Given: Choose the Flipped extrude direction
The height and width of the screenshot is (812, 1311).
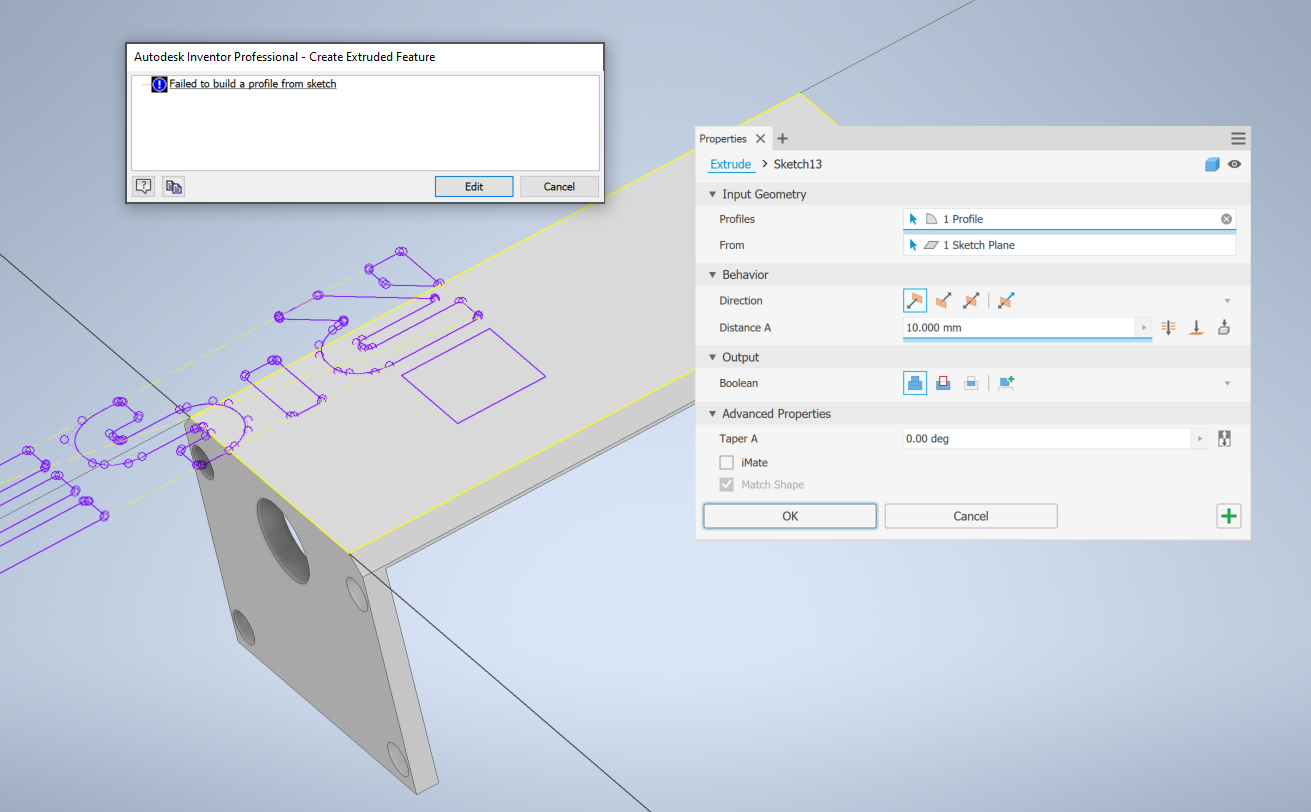Looking at the screenshot, I should [943, 300].
